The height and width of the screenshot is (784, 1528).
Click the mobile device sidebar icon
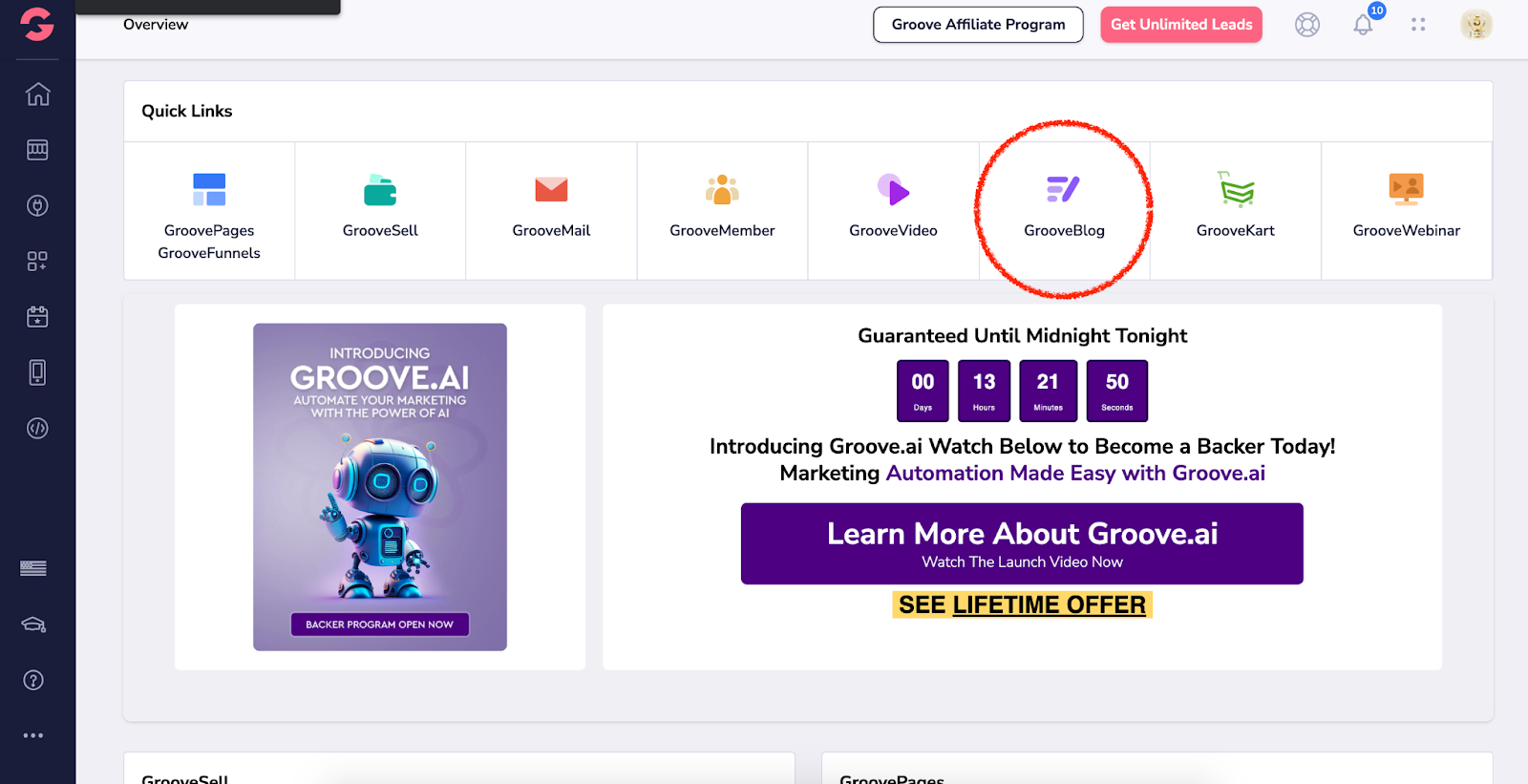pyautogui.click(x=37, y=372)
